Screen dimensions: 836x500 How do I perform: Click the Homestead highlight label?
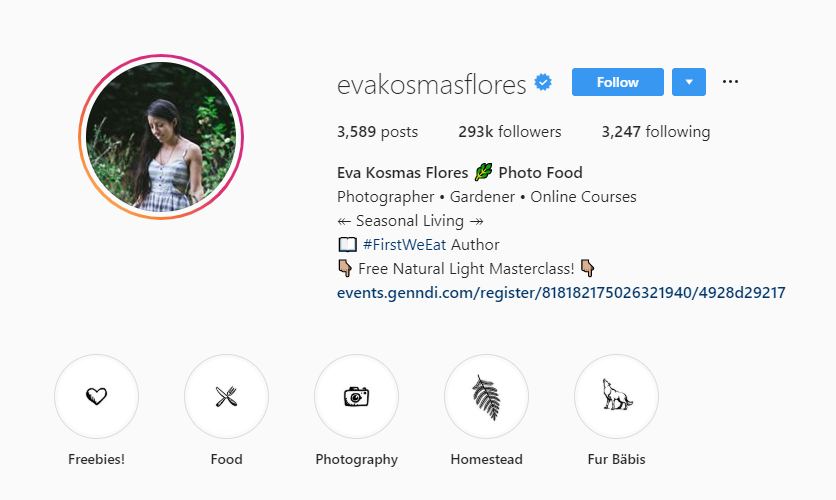(x=486, y=459)
